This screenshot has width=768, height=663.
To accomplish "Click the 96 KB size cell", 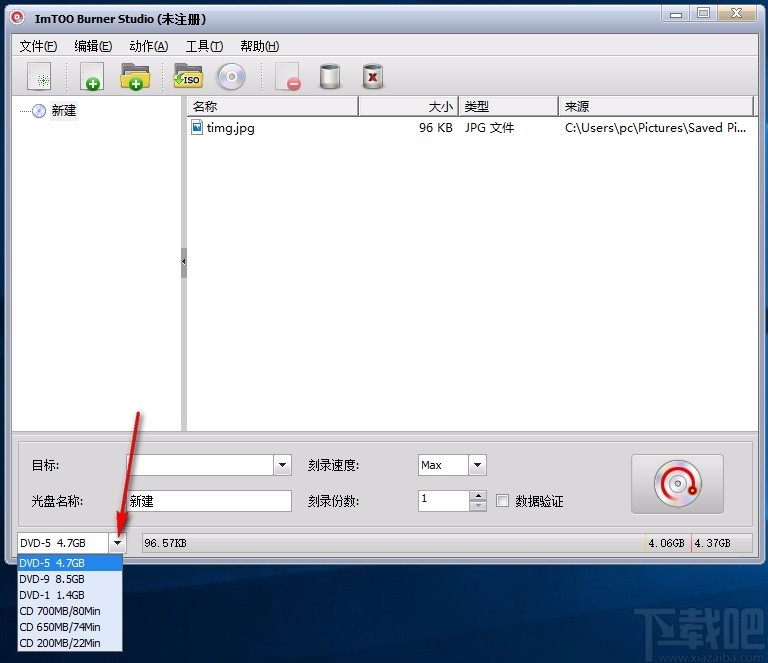I will (435, 128).
